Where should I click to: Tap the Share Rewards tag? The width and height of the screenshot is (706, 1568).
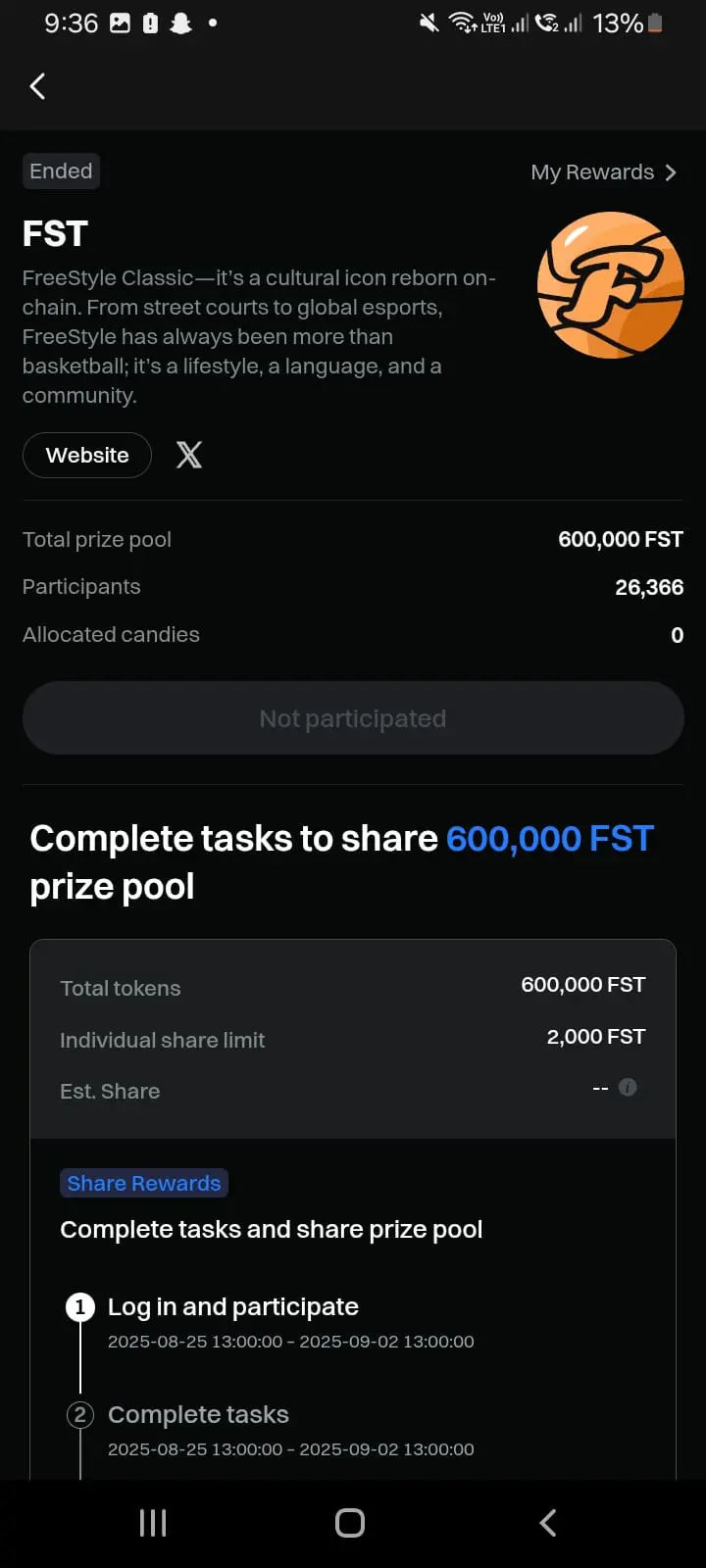(x=144, y=1183)
